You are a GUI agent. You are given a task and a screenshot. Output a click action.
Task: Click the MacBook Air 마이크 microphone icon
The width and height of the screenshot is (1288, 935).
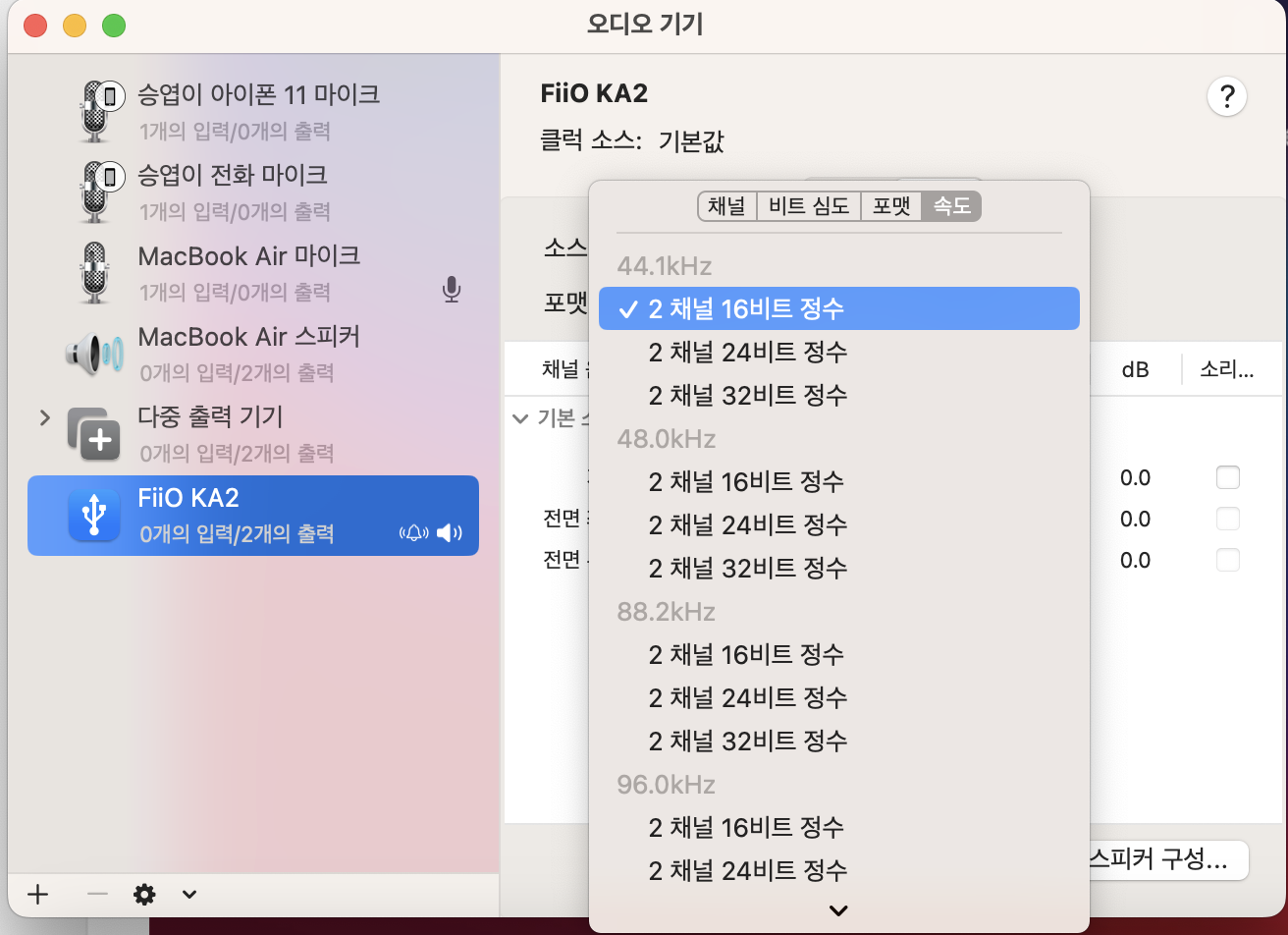(94, 272)
